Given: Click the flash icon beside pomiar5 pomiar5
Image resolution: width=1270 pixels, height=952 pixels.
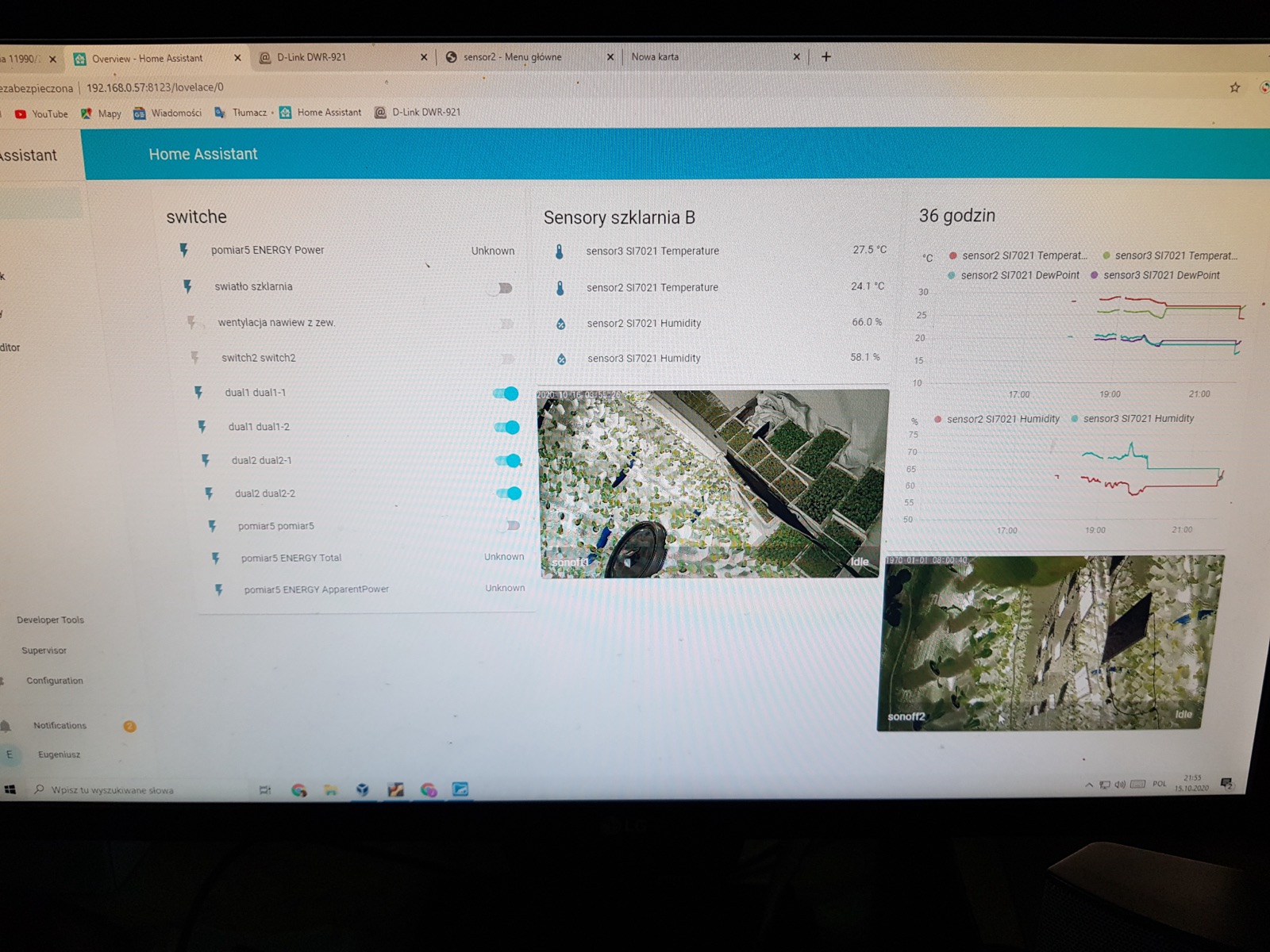Looking at the screenshot, I should coord(212,526).
